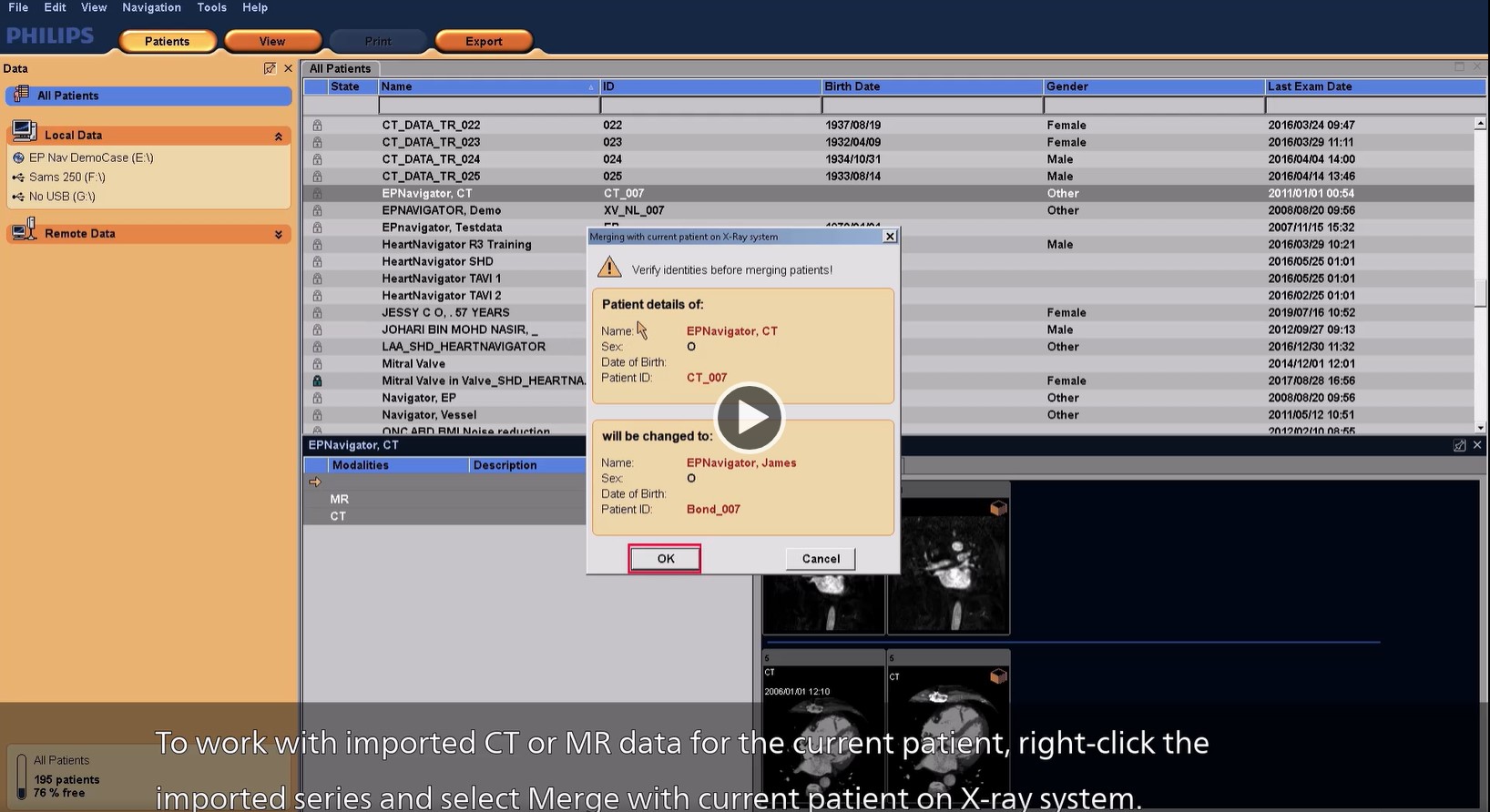
Task: Click Cancel in the merge dialog
Action: click(821, 559)
